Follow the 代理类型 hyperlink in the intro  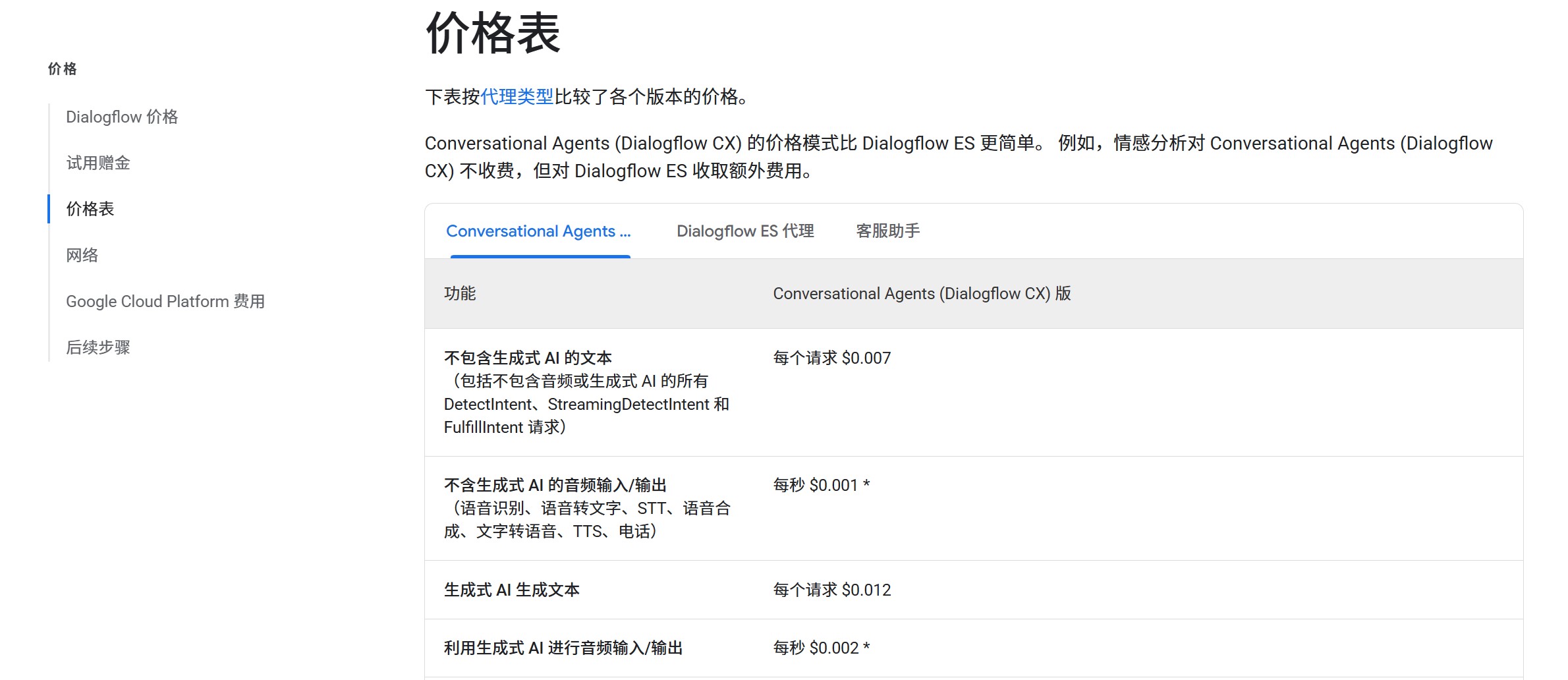point(517,97)
